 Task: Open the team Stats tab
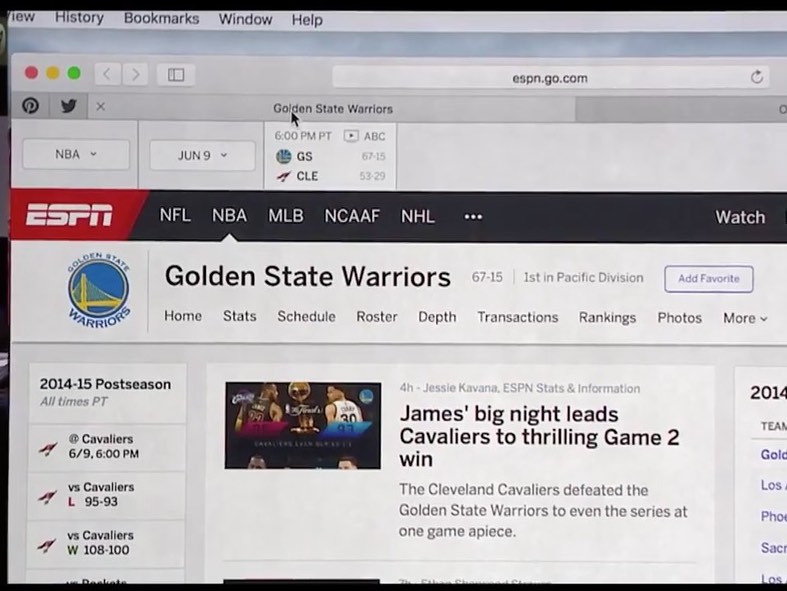coord(239,316)
